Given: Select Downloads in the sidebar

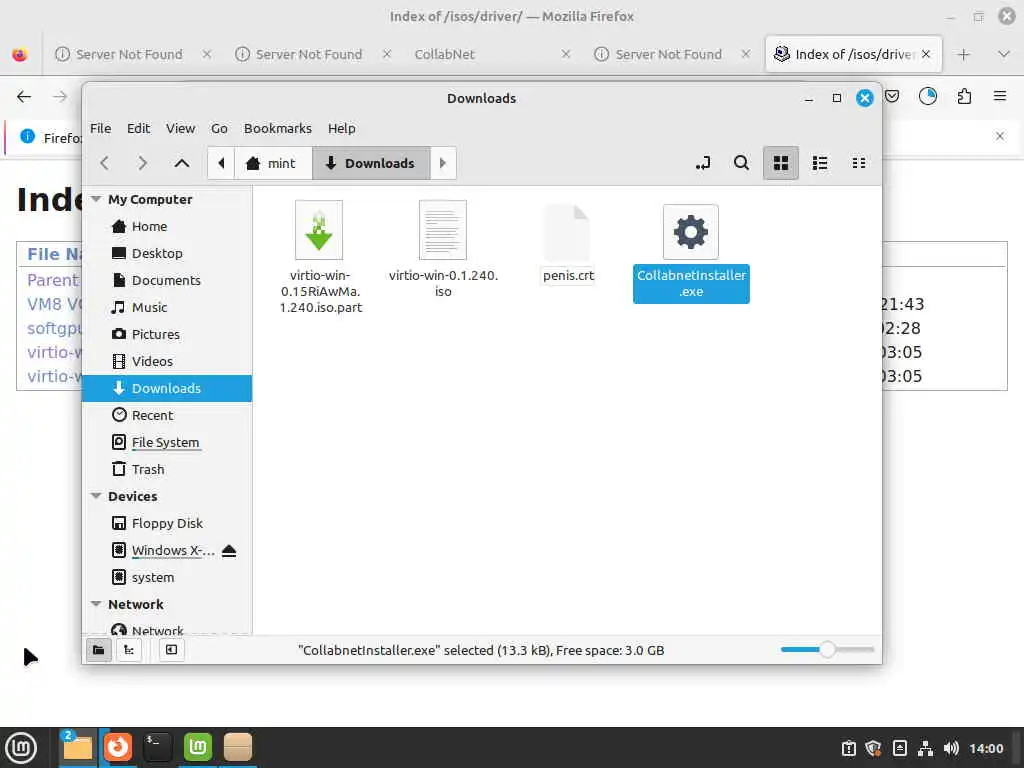Looking at the screenshot, I should pos(167,388).
